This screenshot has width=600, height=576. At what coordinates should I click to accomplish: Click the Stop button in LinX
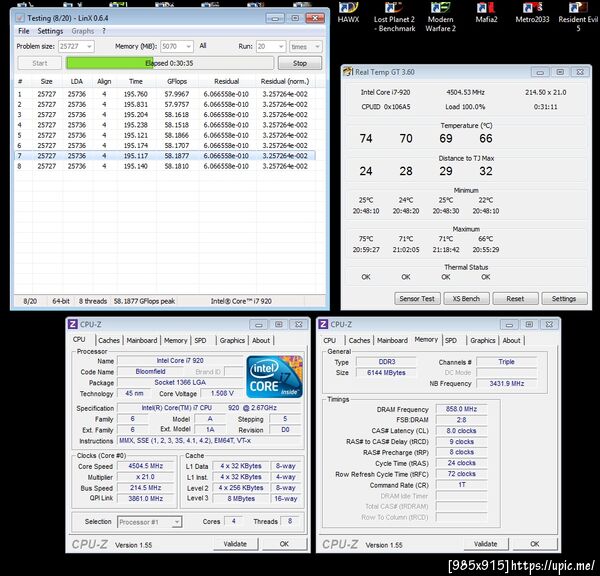click(x=300, y=63)
